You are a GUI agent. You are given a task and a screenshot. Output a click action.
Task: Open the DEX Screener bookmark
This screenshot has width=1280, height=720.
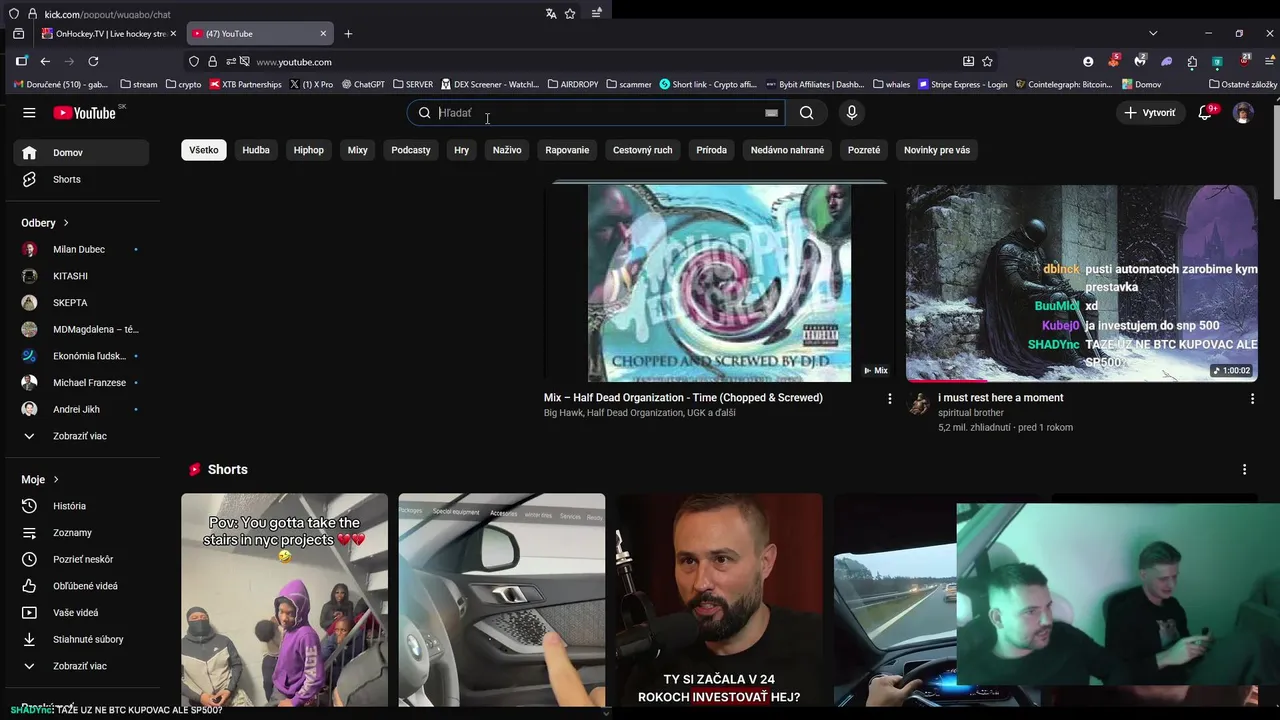(490, 84)
